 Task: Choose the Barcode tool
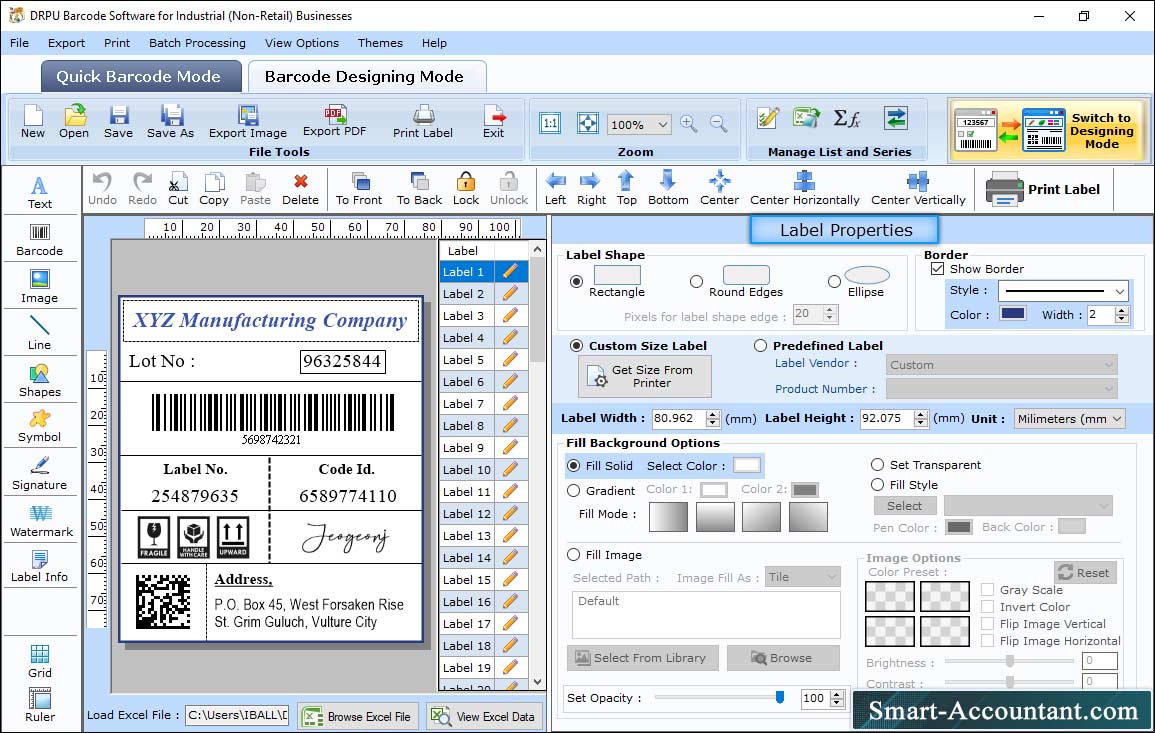40,240
